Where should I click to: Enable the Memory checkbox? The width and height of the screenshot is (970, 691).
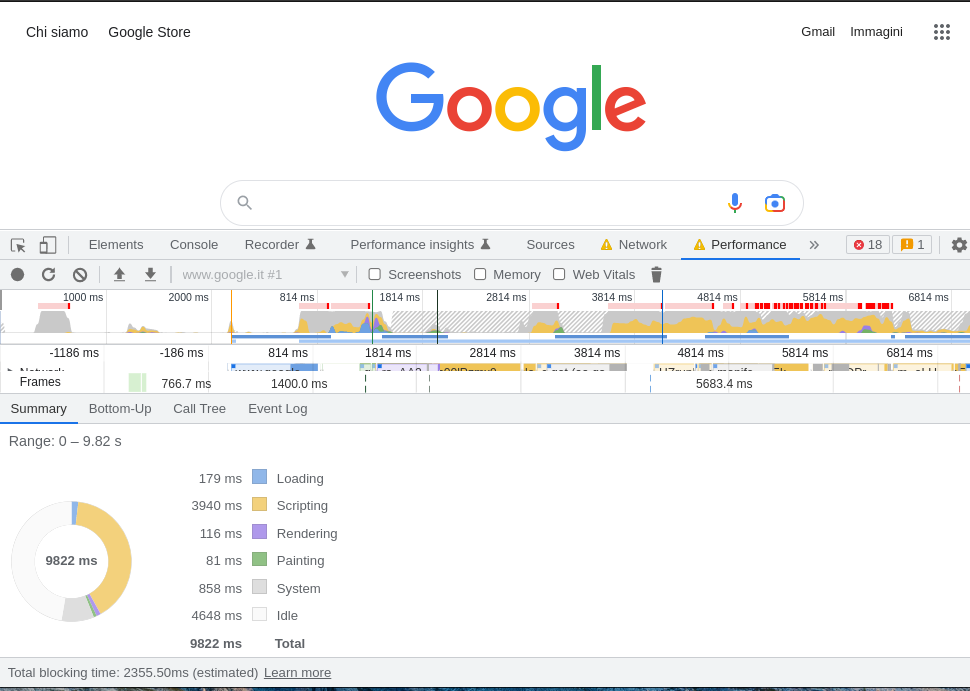point(479,274)
